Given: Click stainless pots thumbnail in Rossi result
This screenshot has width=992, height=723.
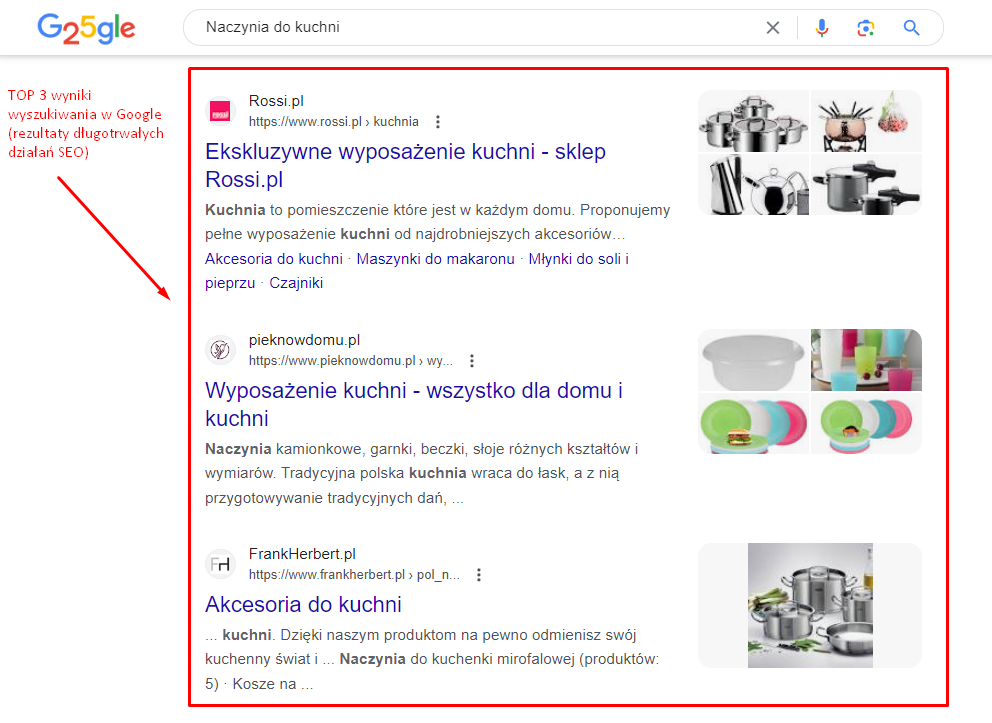Looking at the screenshot, I should coord(753,121).
